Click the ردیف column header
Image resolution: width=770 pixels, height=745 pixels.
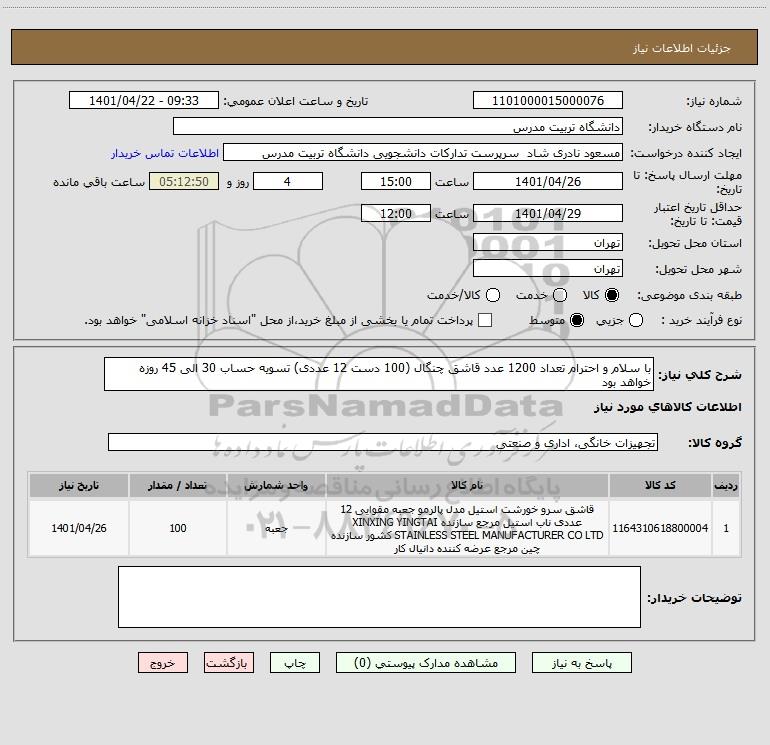tap(726, 485)
